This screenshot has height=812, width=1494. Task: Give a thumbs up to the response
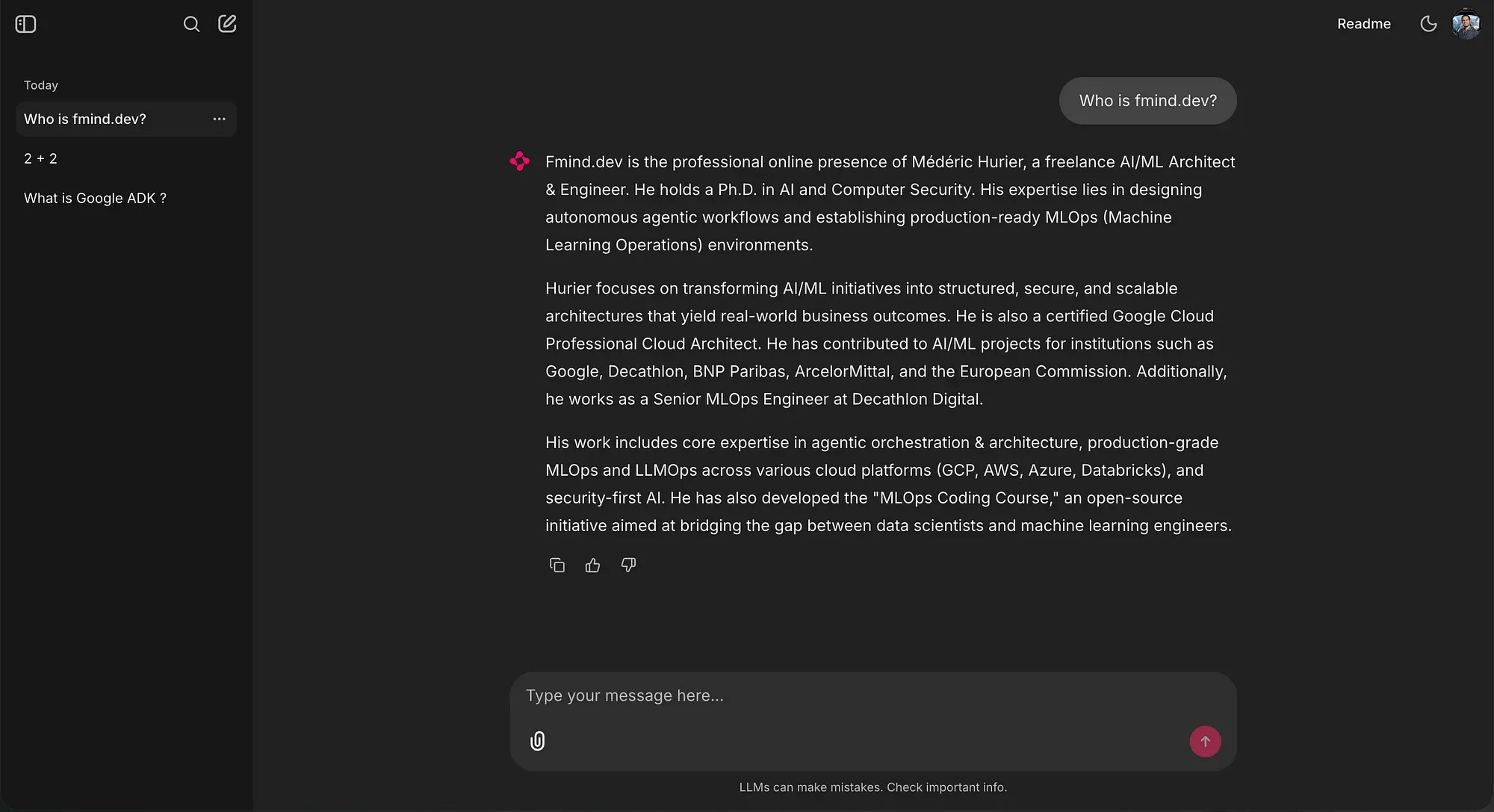point(592,565)
